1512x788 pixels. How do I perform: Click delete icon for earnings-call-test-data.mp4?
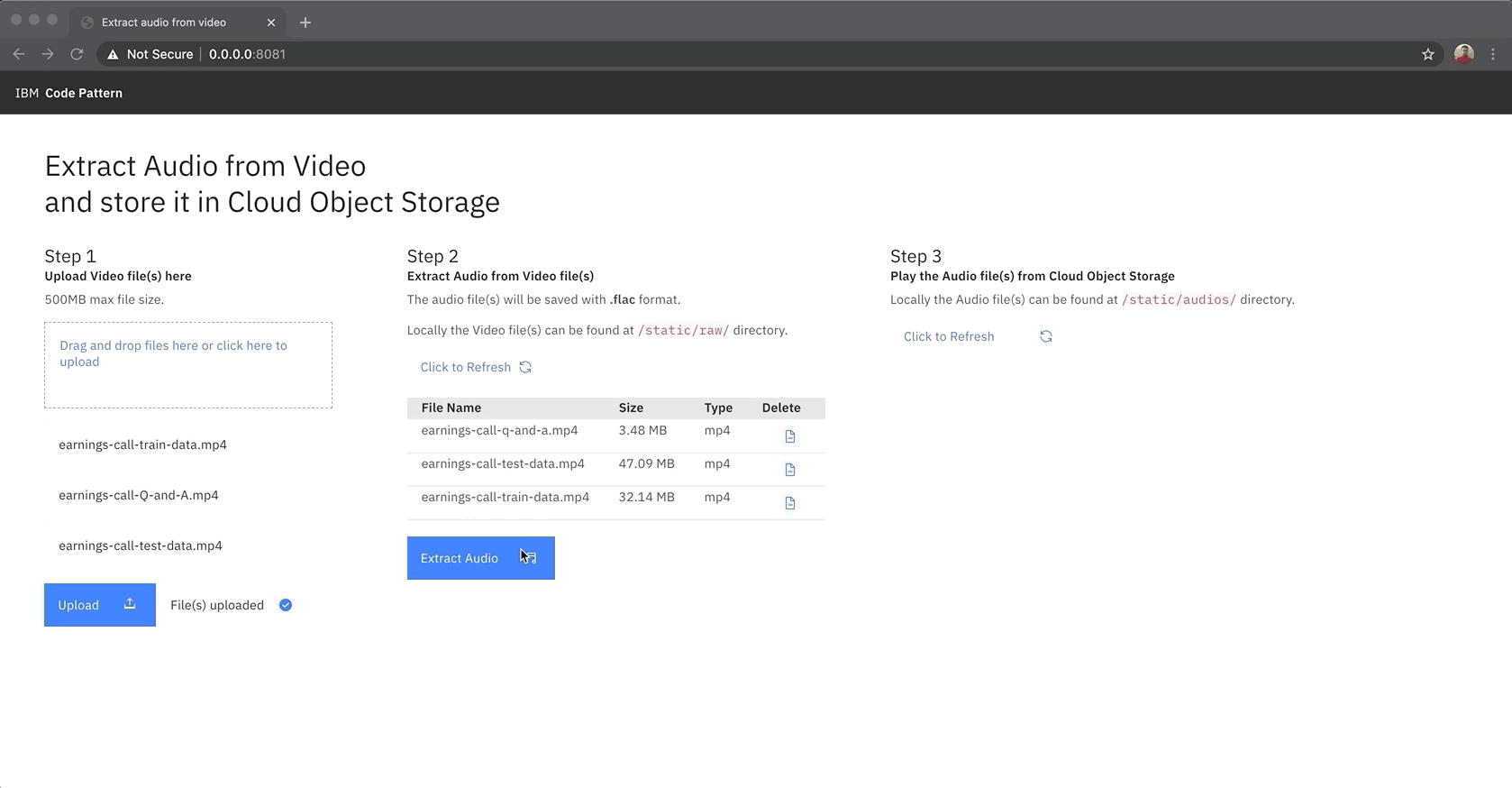[789, 470]
